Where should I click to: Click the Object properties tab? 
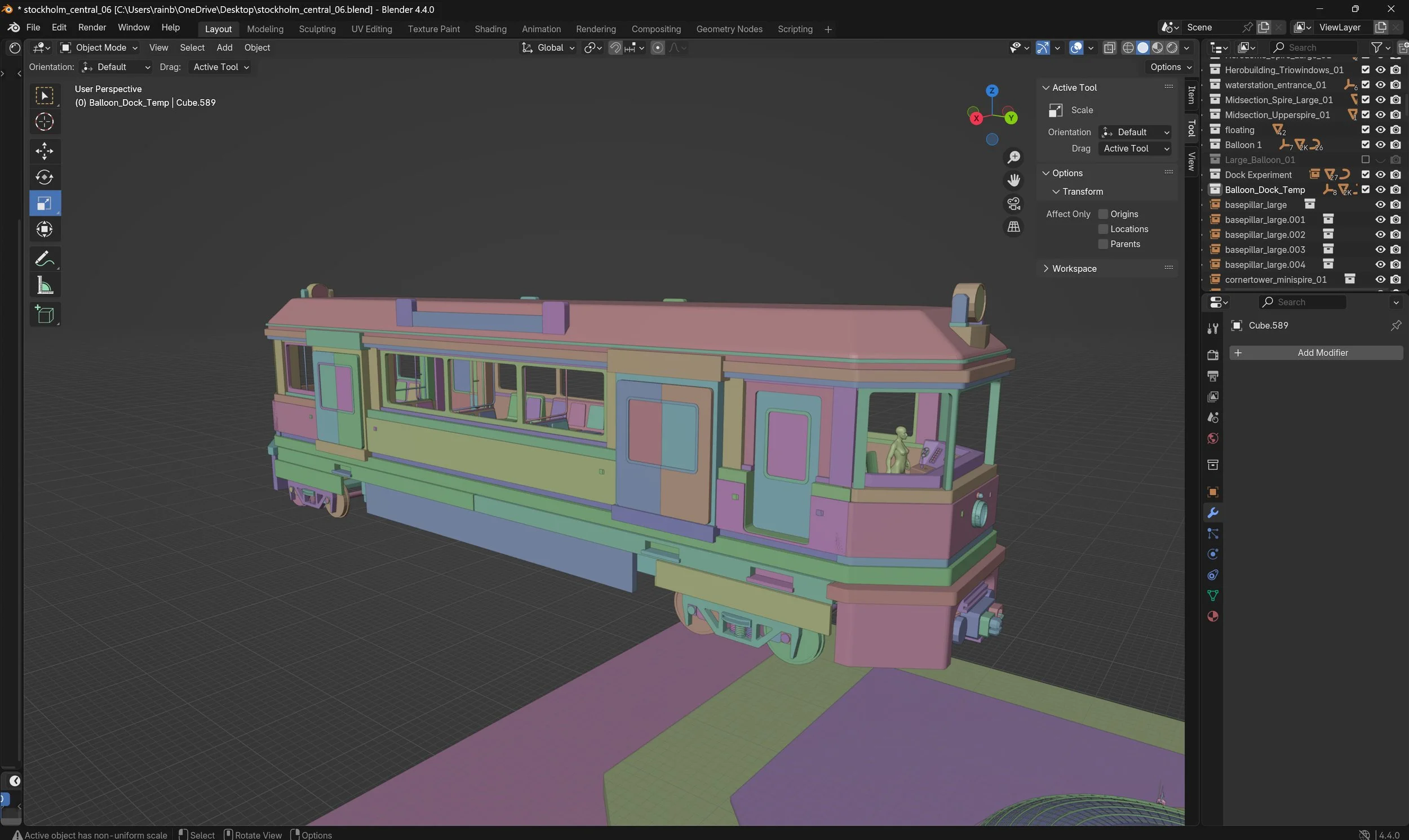coord(1212,491)
